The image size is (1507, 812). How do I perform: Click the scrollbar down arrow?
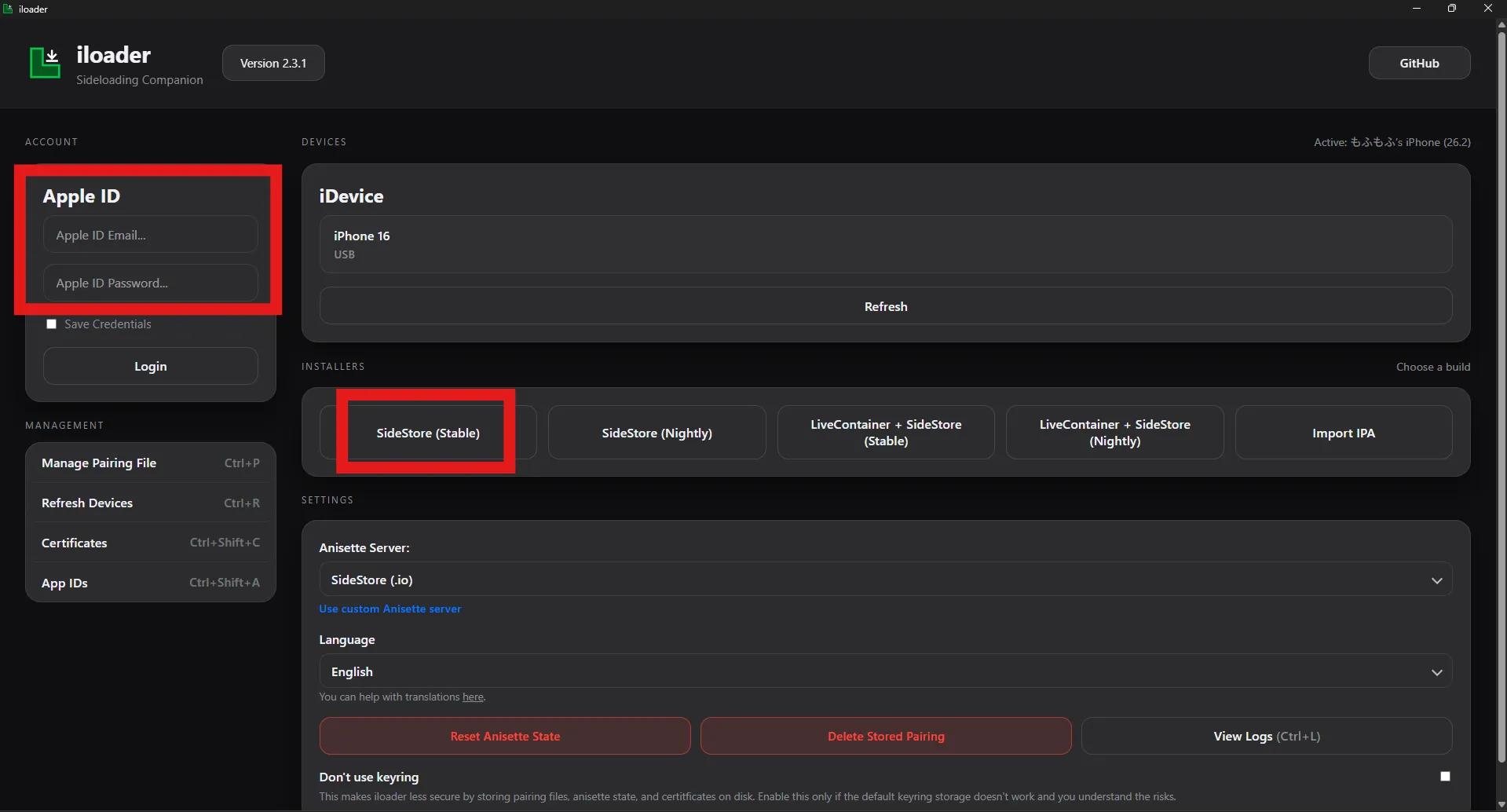coord(1502,805)
